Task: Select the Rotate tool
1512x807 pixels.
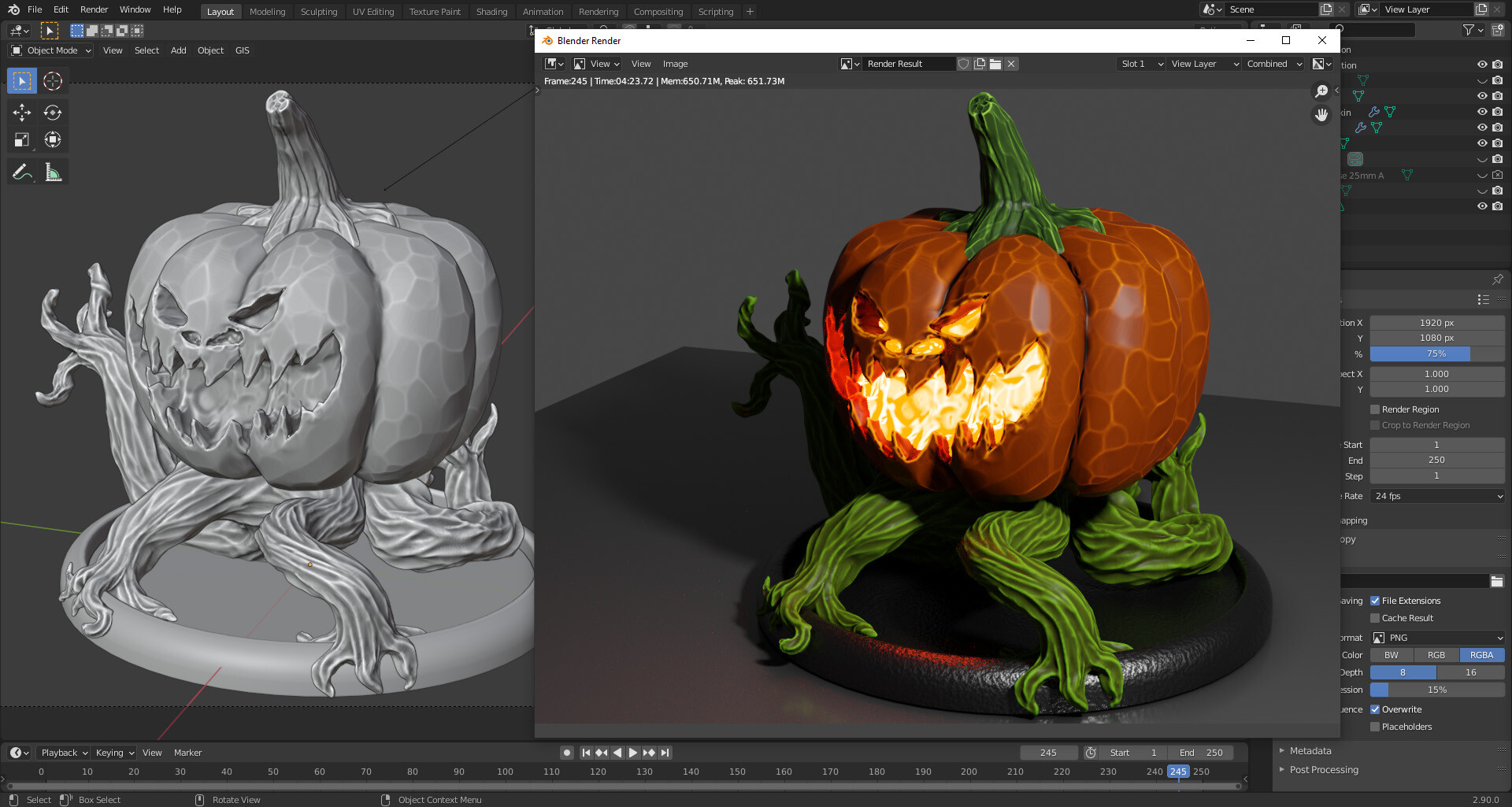Action: pyautogui.click(x=52, y=113)
